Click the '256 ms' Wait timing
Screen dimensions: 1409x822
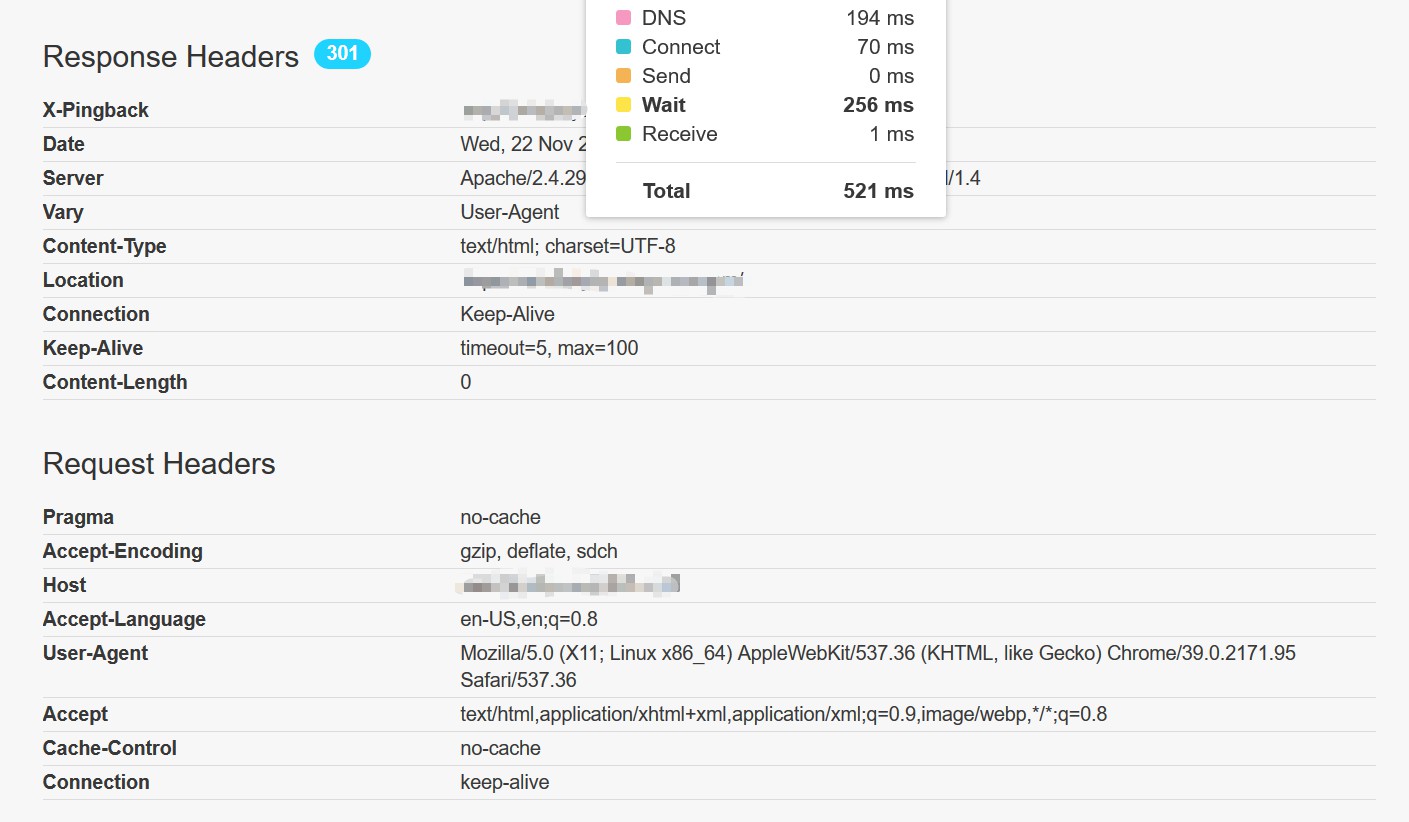[879, 105]
